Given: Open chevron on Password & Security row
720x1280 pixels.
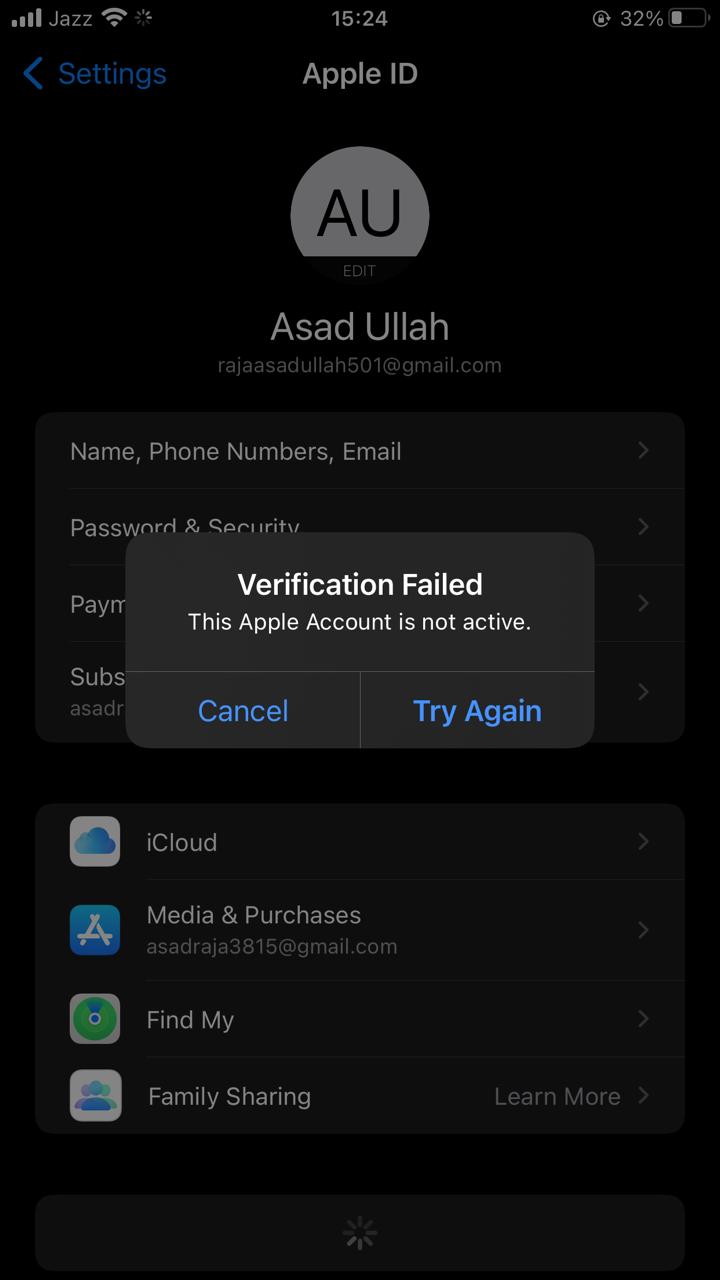Looking at the screenshot, I should (x=644, y=527).
